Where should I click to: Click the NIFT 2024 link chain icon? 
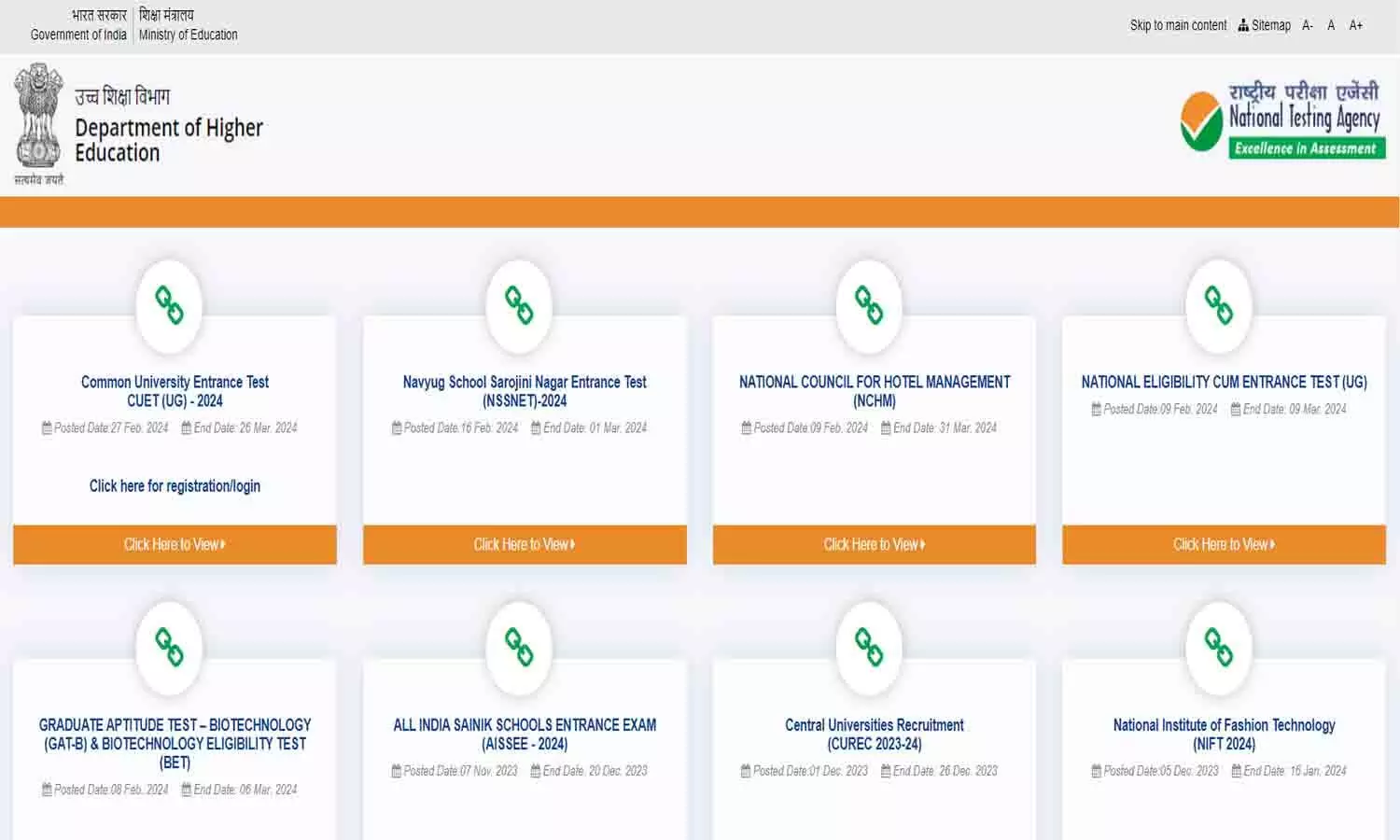pyautogui.click(x=1219, y=648)
